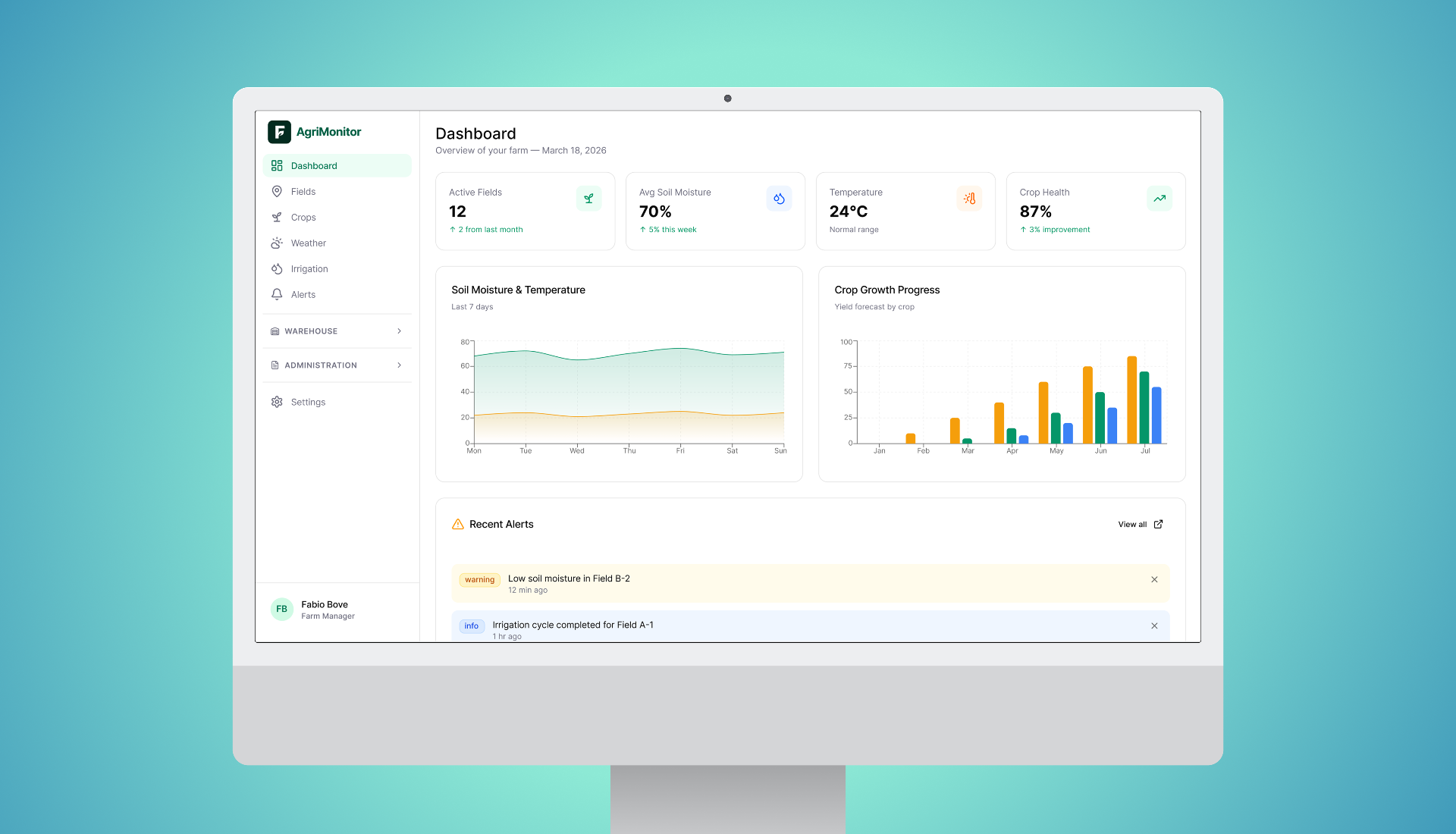Click the Crop Growth Progress chart title
Image resolution: width=1456 pixels, height=834 pixels.
pyautogui.click(x=887, y=290)
